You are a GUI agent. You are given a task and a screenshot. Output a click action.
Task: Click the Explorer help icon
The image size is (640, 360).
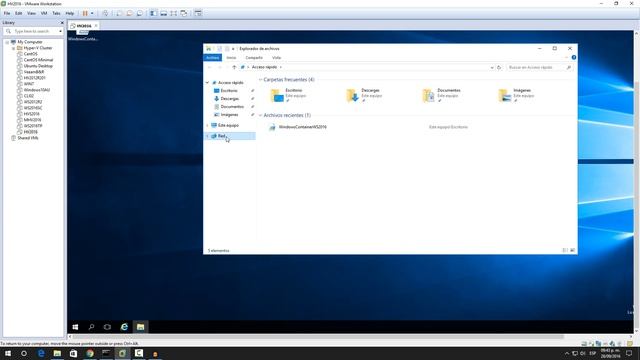[573, 58]
